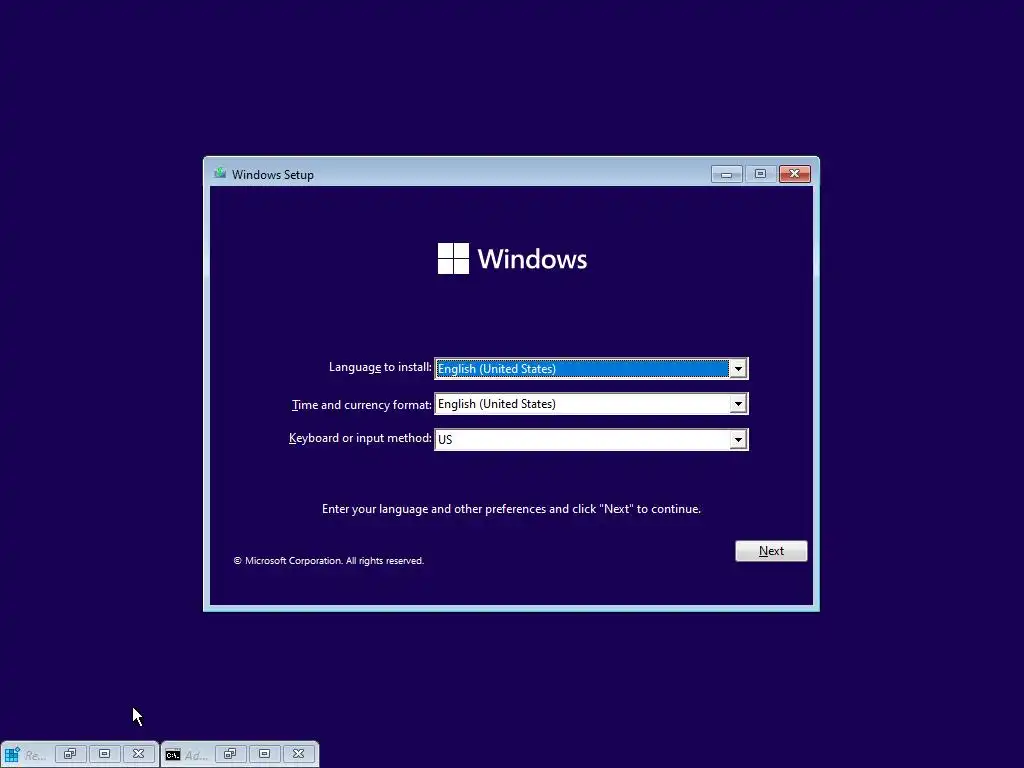Screen dimensions: 1024x768
Task: Open the Time and currency format dropdown arrow
Action: click(738, 404)
